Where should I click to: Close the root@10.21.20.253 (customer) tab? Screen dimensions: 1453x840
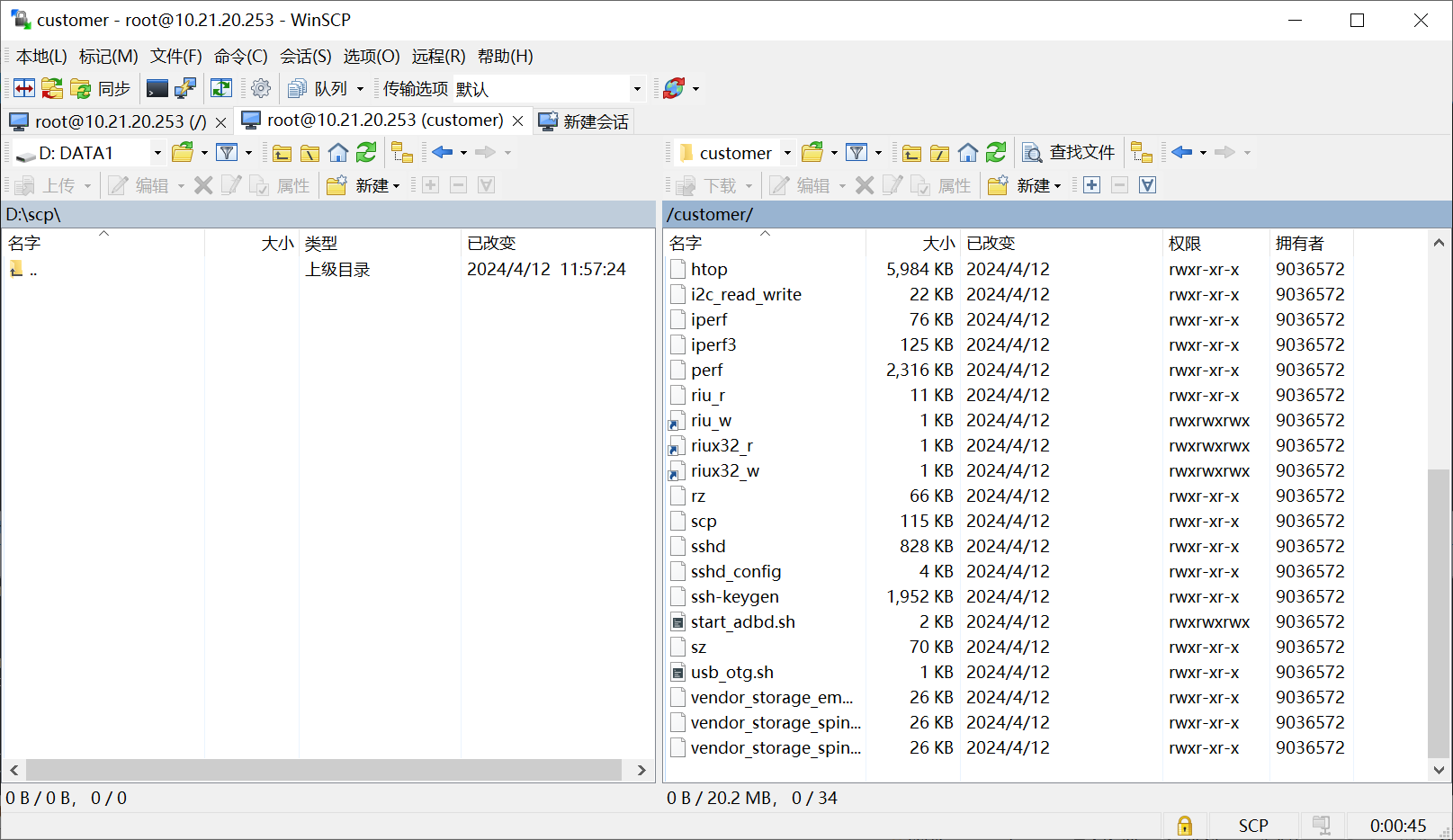point(518,121)
